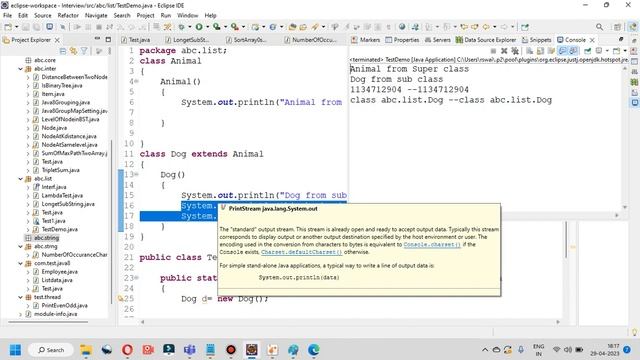Close the Project Explorer view
Screen dimensions: 640x360
coord(58,40)
